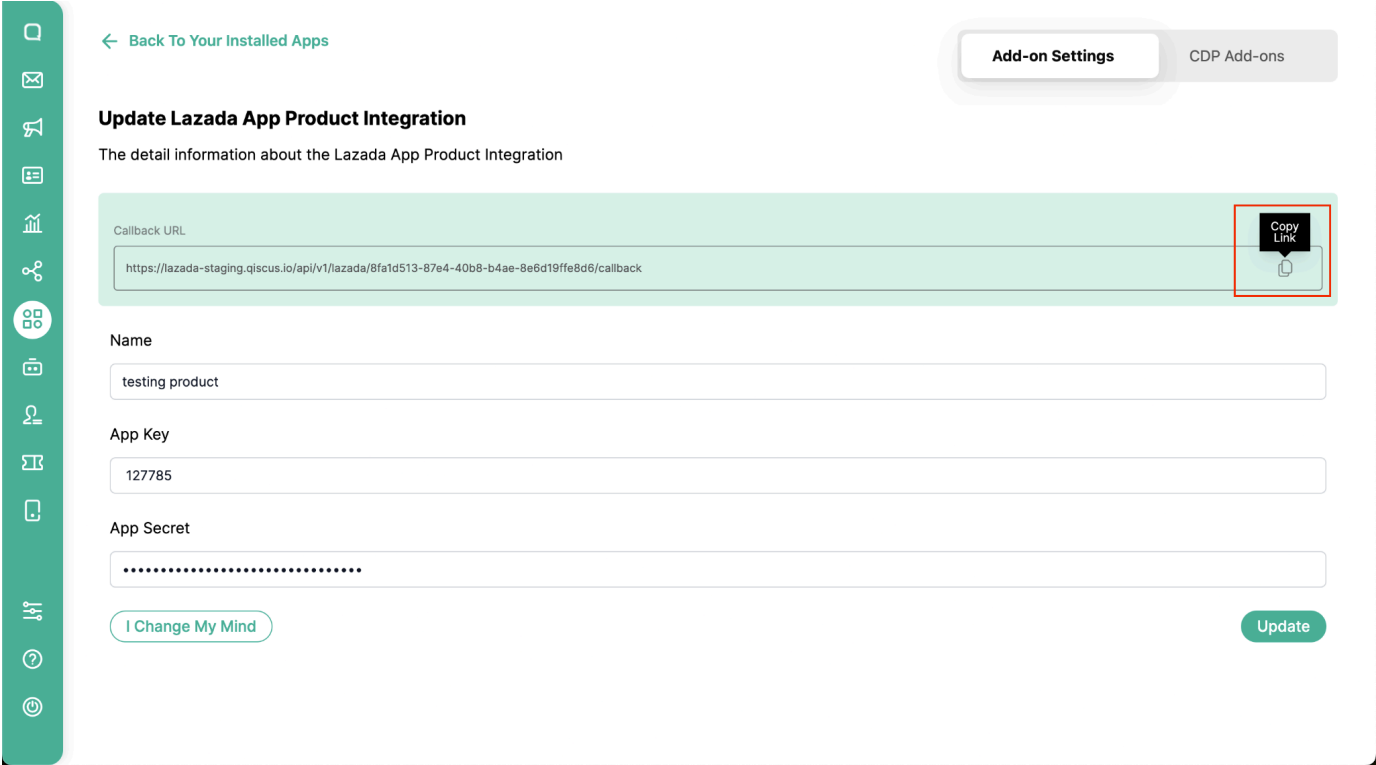This screenshot has width=1376, height=765.
Task: Open the chat inbox sidebar icon
Action: 32,32
